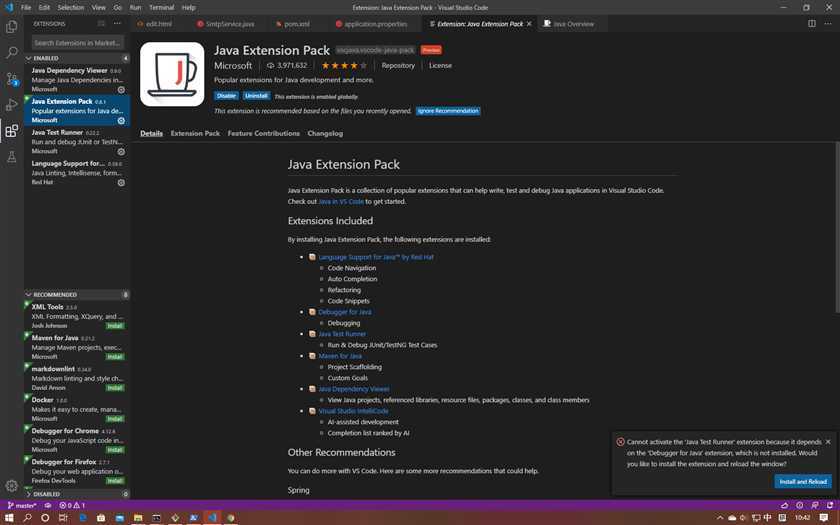Click the feedback icon in status bar
Screen dimensions: 840x525
(814, 505)
